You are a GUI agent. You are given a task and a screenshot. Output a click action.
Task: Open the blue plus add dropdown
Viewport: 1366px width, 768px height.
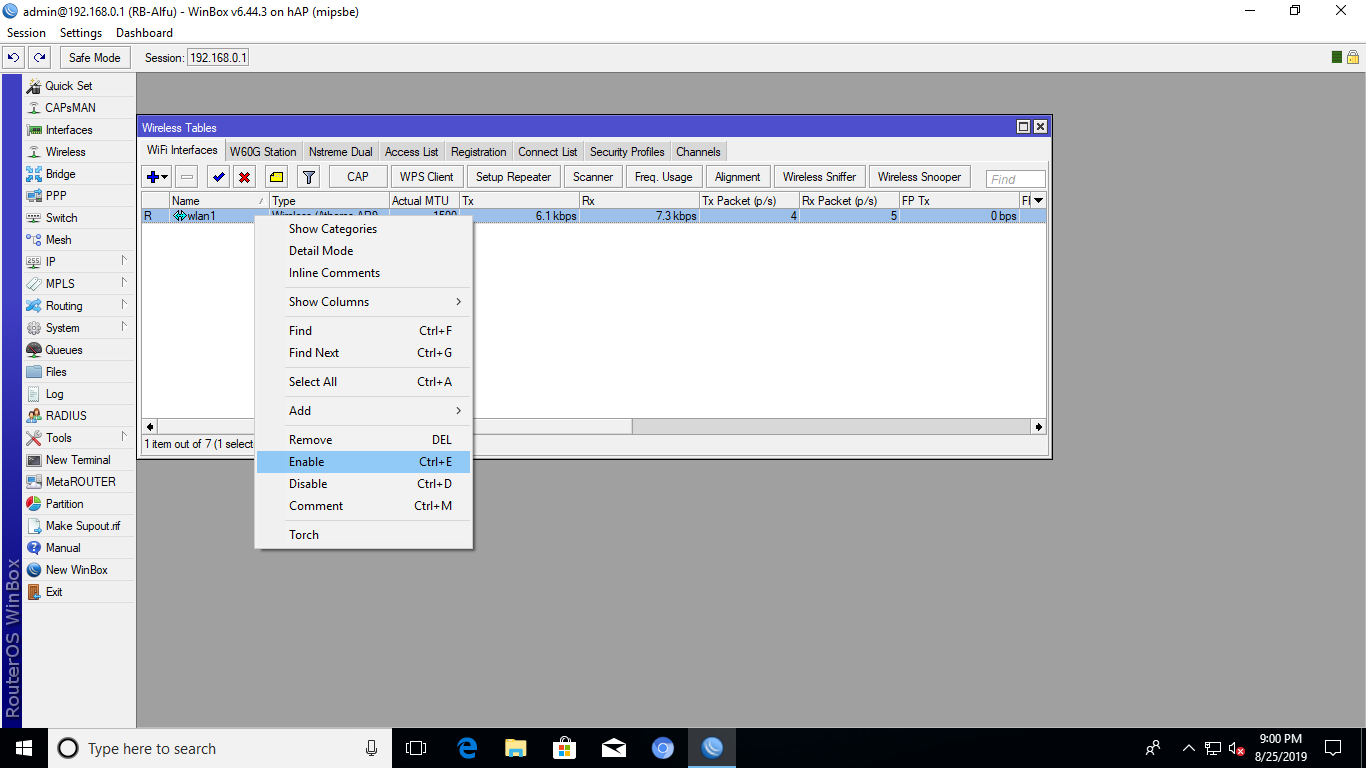pos(157,177)
